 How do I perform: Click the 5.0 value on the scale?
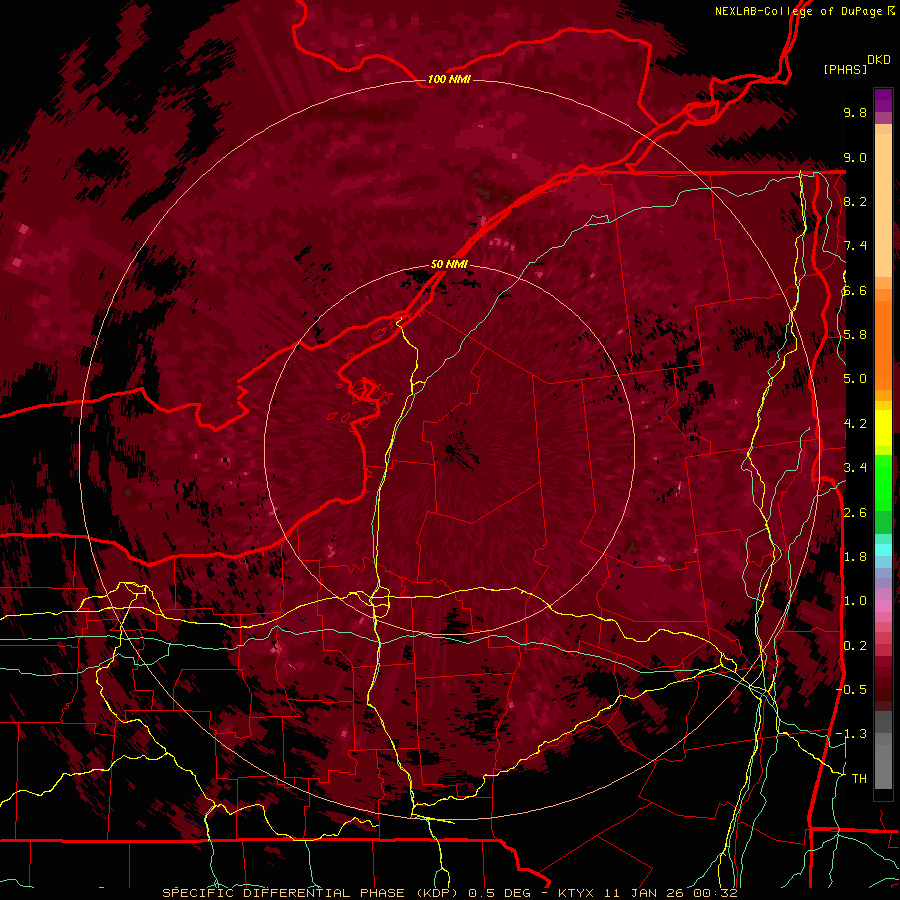tap(855, 379)
